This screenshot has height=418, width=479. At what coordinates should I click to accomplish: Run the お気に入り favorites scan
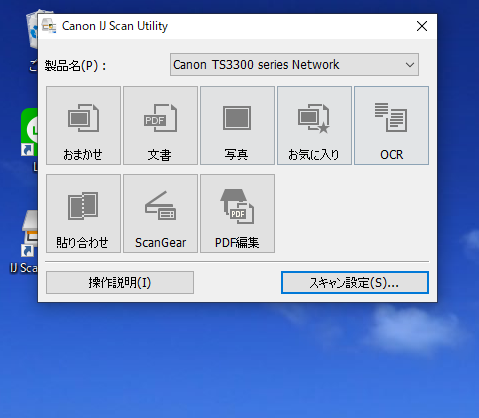pyautogui.click(x=314, y=125)
